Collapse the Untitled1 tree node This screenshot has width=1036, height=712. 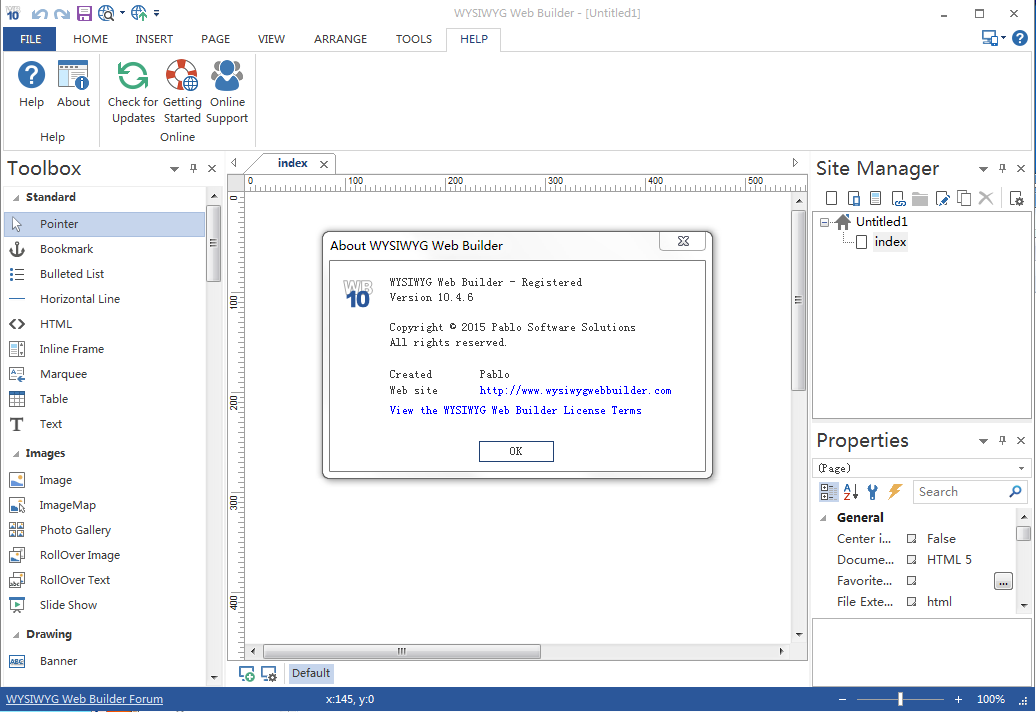coord(824,222)
